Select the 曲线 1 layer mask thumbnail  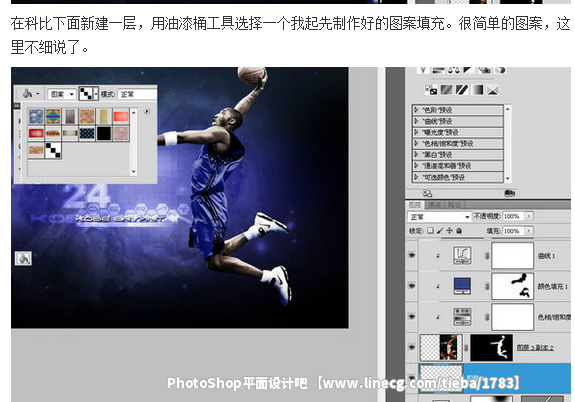click(x=513, y=256)
